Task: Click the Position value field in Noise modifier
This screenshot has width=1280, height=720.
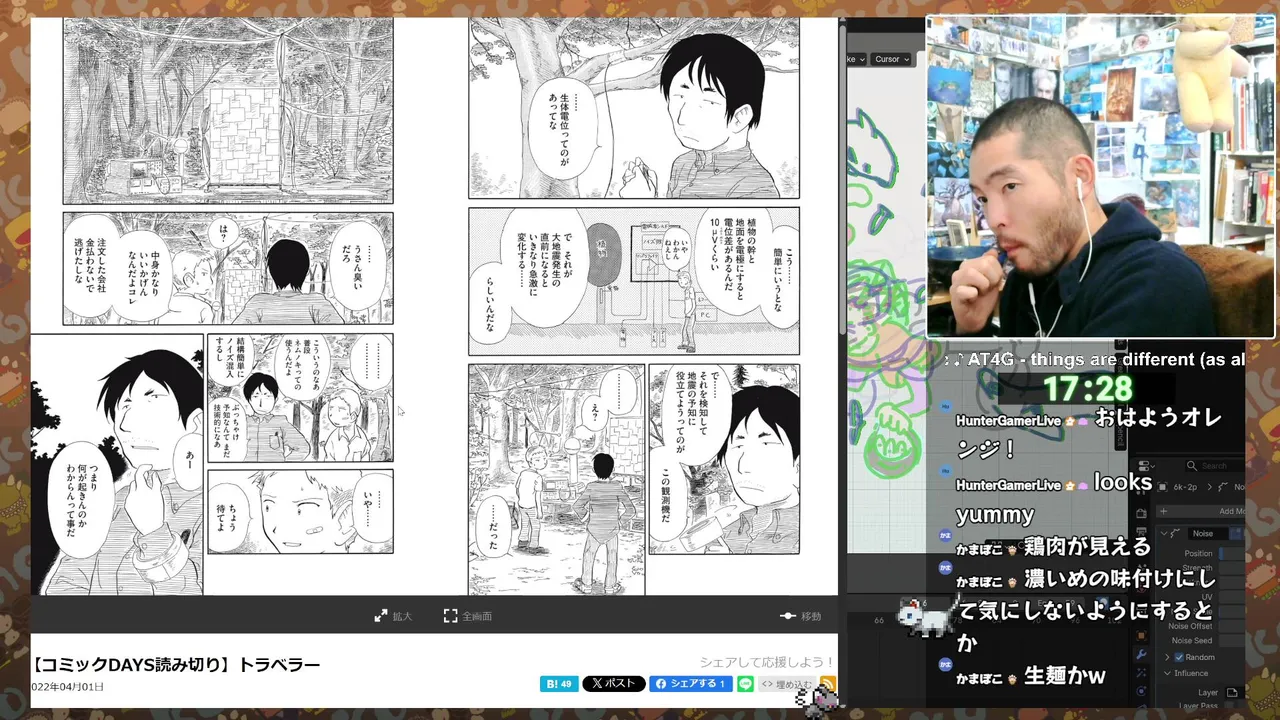Action: 1232,553
